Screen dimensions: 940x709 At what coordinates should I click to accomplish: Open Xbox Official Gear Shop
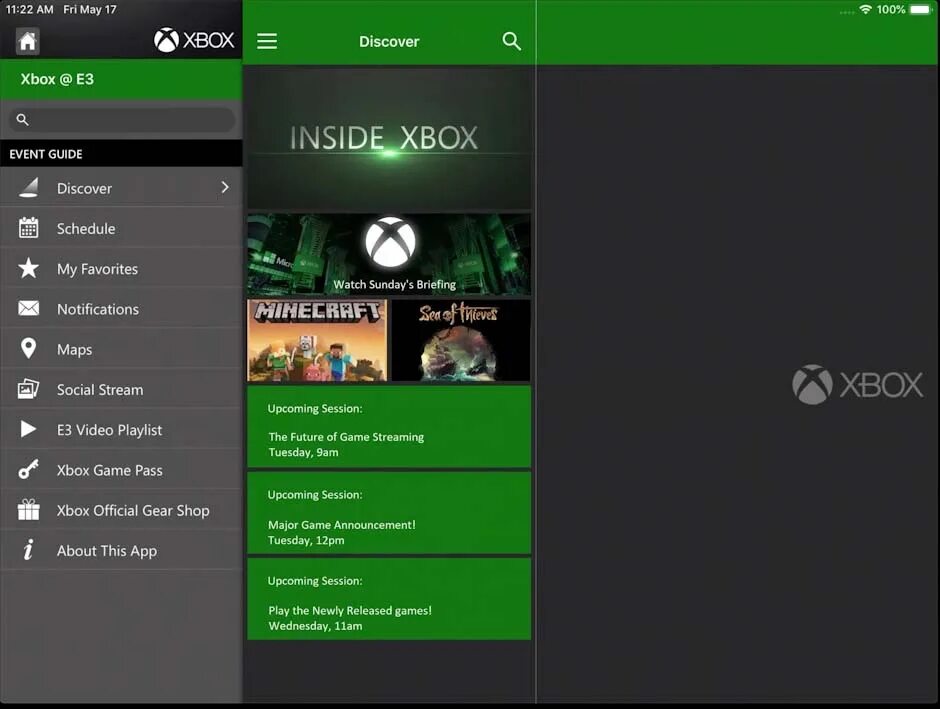tap(122, 510)
